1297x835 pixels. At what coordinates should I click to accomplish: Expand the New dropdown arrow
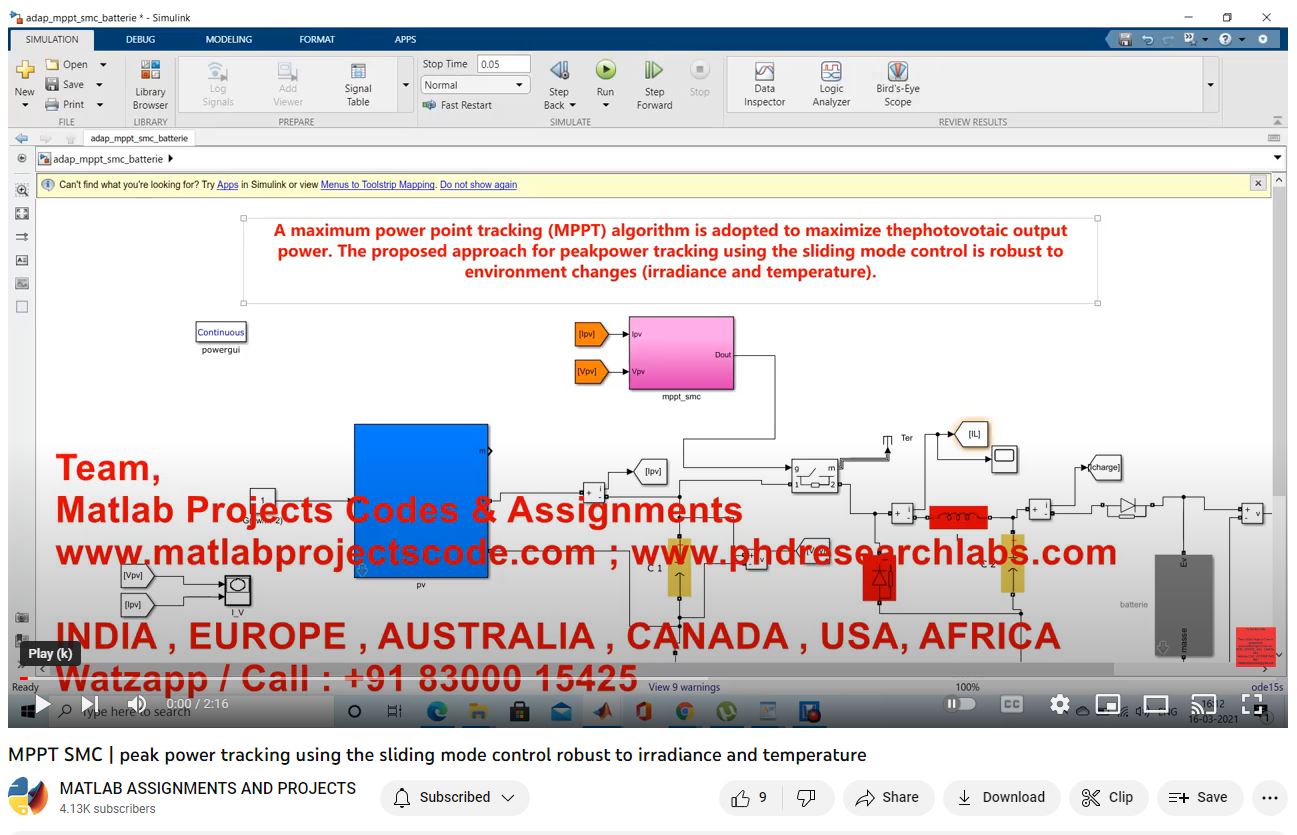[x=25, y=105]
